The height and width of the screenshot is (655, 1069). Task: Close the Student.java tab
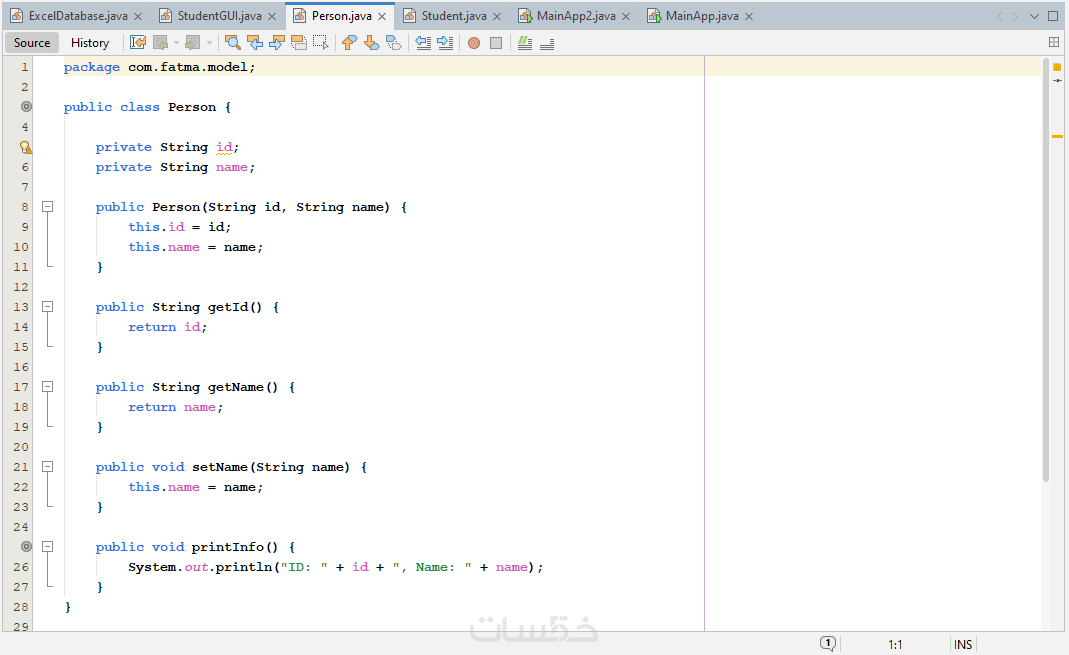click(497, 16)
